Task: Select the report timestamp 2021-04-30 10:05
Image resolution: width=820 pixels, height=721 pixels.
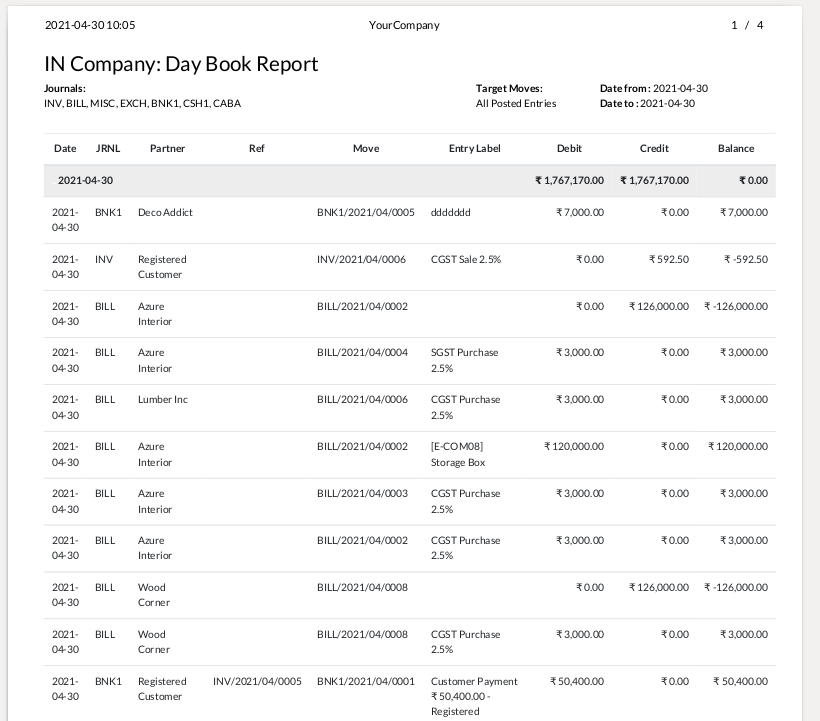Action: (90, 25)
